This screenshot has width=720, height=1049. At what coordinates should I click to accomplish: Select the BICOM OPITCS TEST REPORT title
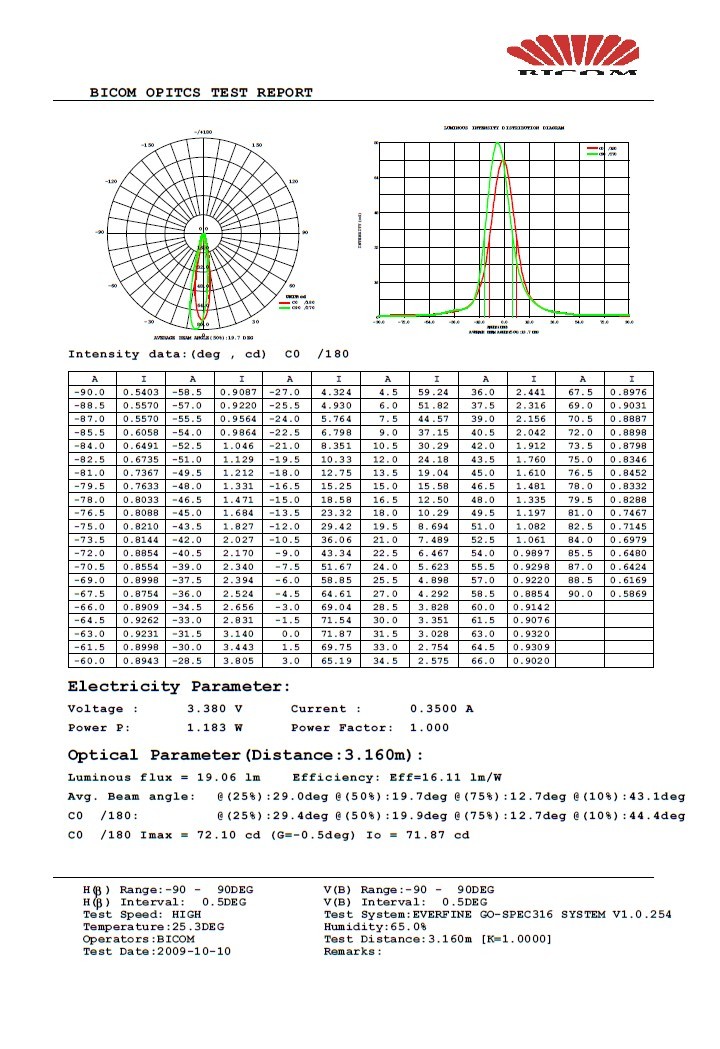pyautogui.click(x=201, y=92)
